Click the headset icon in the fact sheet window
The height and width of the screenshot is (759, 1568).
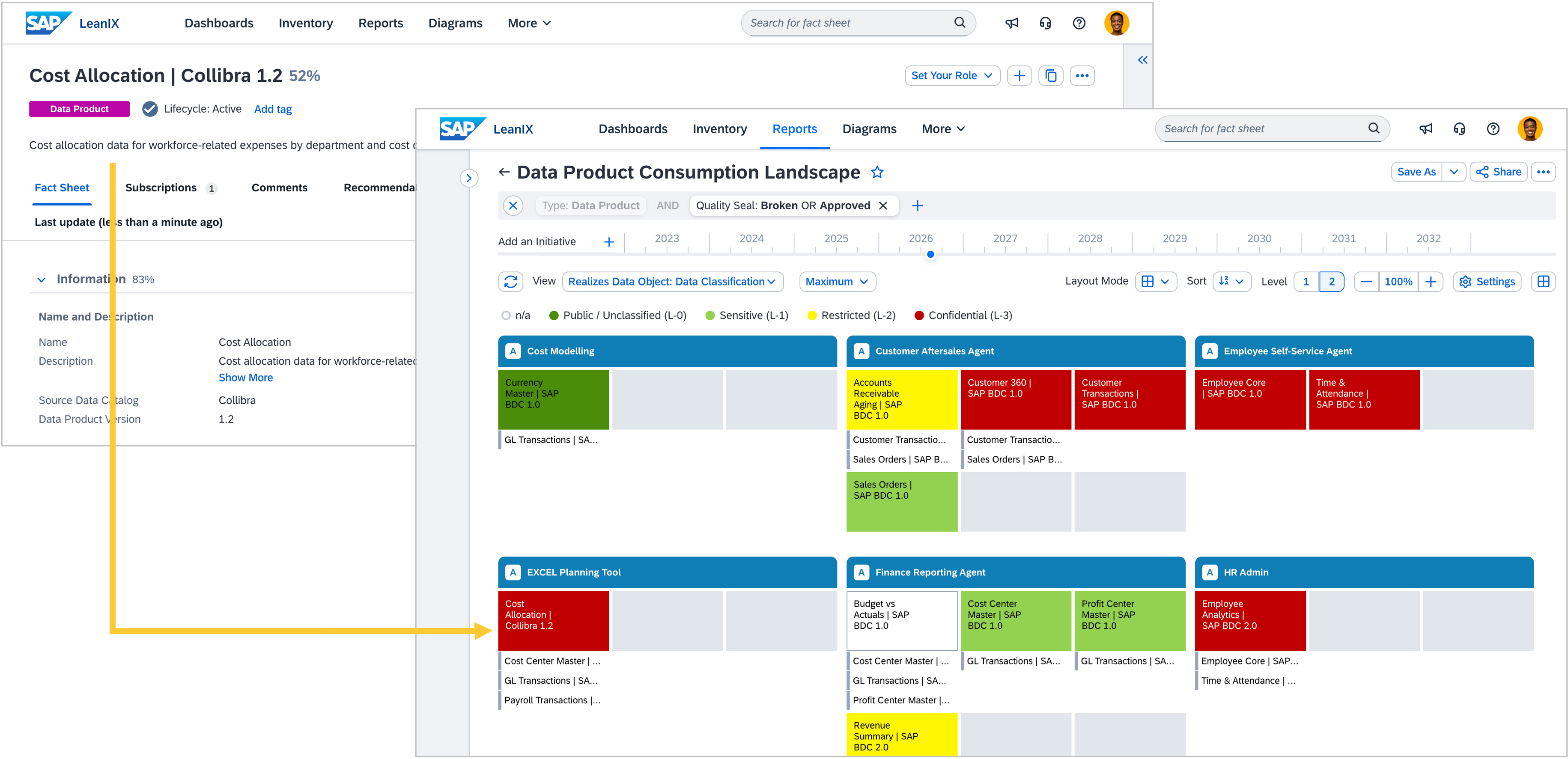tap(1045, 23)
